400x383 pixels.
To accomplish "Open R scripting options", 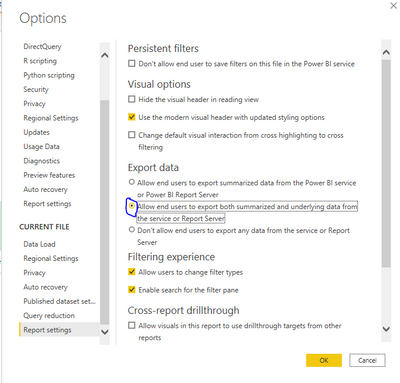I will [40, 61].
